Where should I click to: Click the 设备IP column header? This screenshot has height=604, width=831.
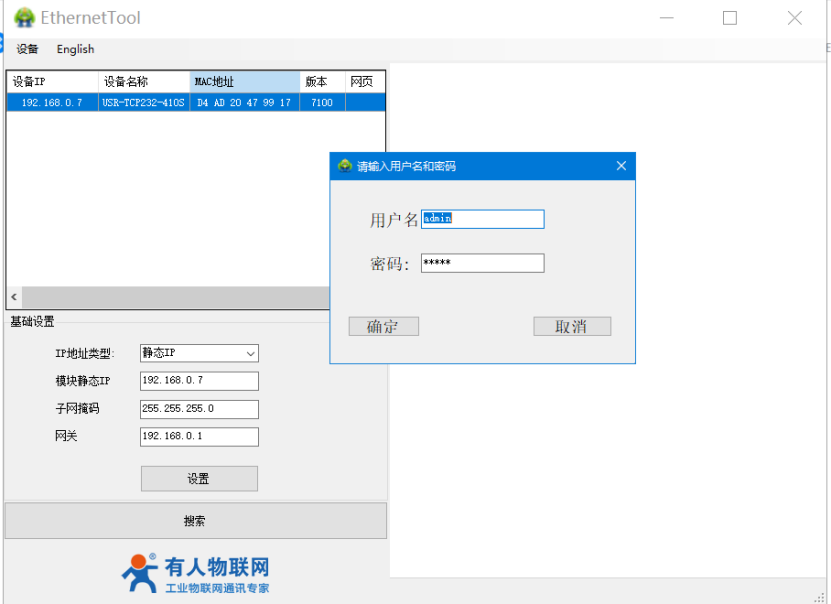tap(52, 82)
